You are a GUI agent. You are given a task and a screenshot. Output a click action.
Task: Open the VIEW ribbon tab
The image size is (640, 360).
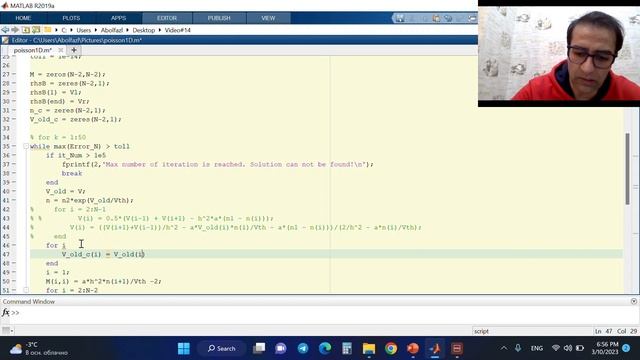[268, 18]
